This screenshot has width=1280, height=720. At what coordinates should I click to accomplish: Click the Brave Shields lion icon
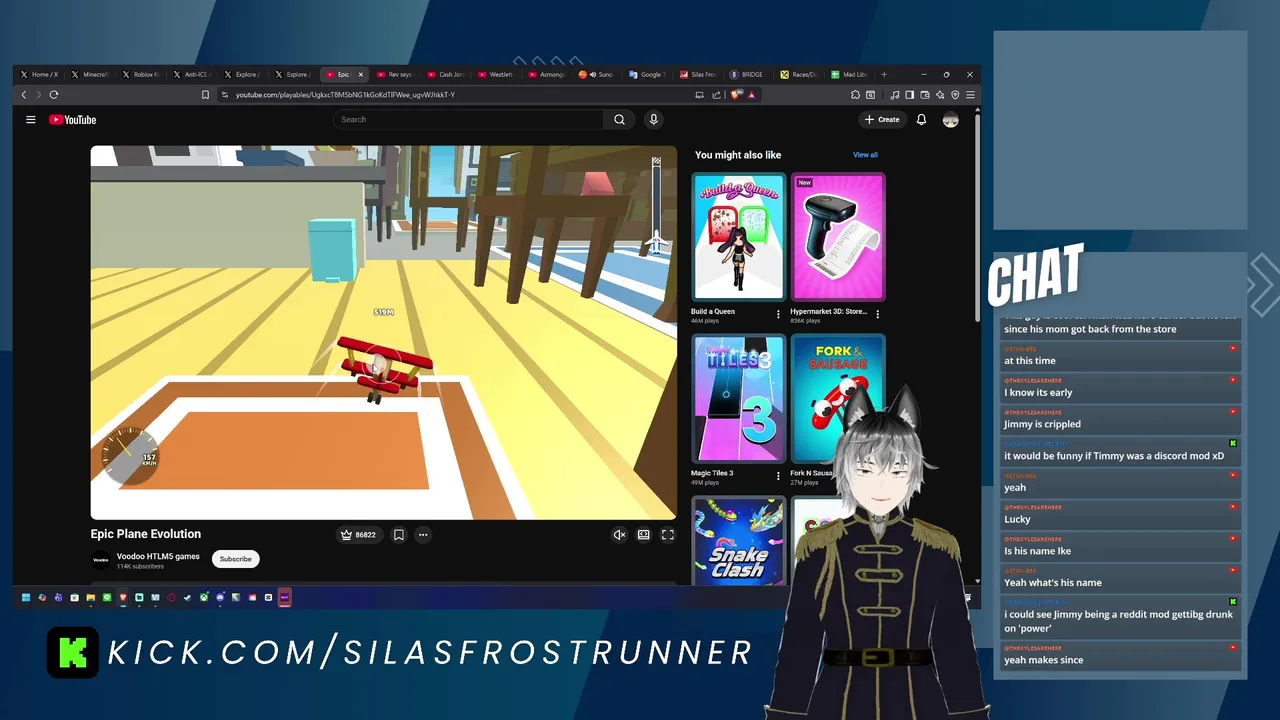coord(735,95)
